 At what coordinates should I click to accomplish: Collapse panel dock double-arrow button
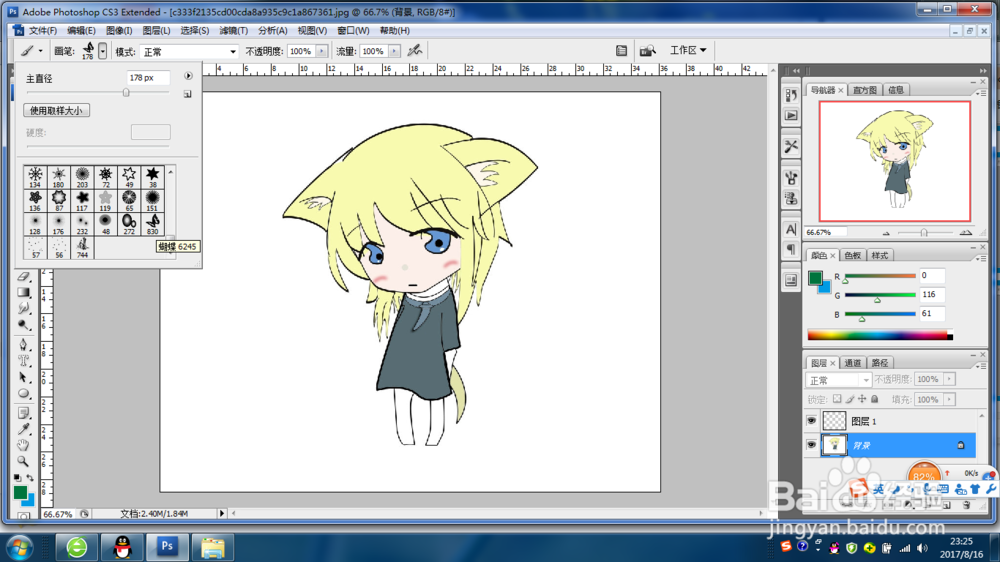point(983,71)
